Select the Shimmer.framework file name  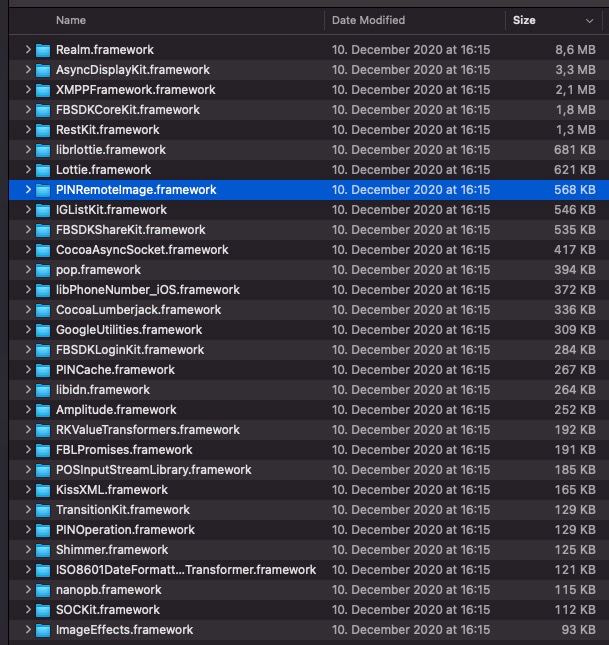[x=112, y=550]
